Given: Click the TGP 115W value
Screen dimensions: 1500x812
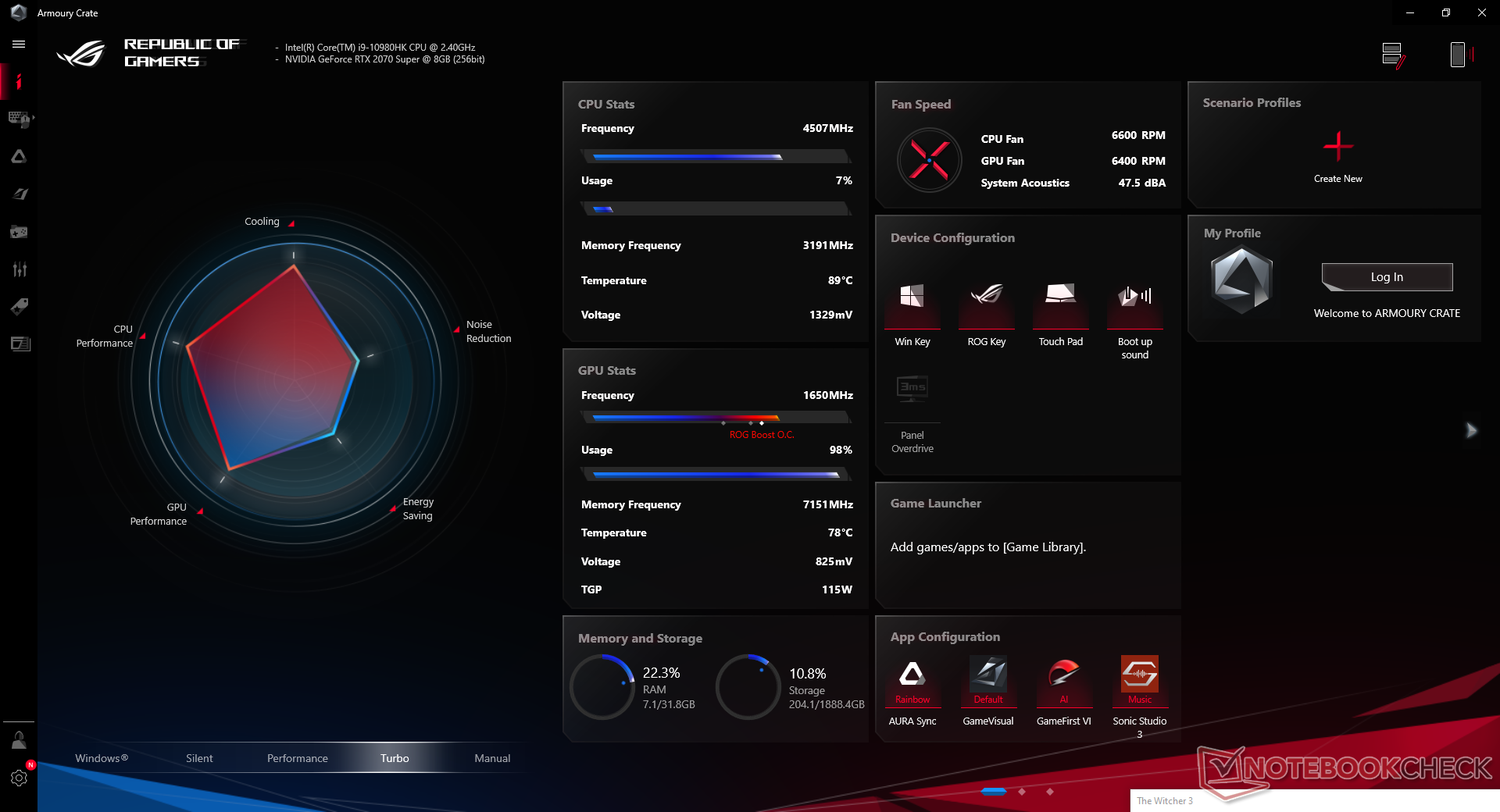Looking at the screenshot, I should 837,589.
